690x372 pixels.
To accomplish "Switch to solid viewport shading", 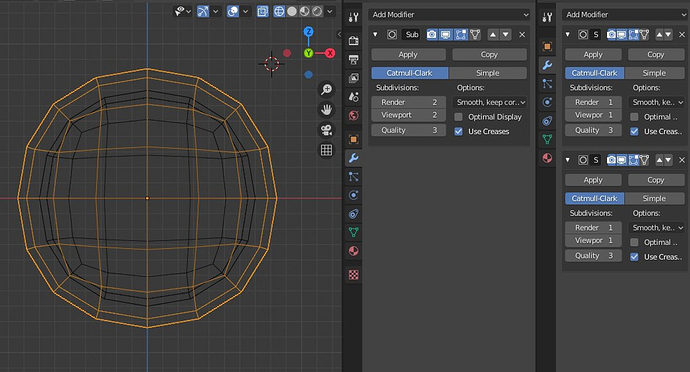I will click(292, 11).
